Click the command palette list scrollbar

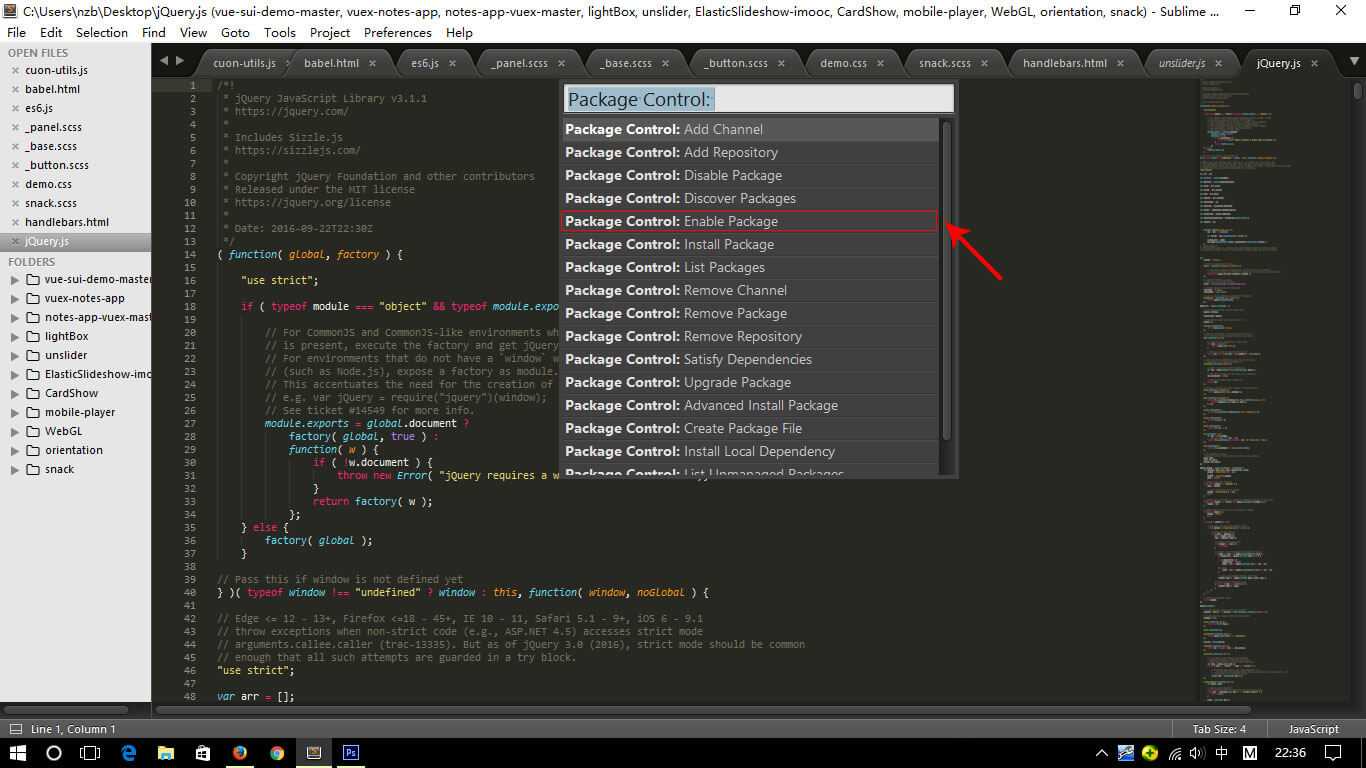[946, 280]
